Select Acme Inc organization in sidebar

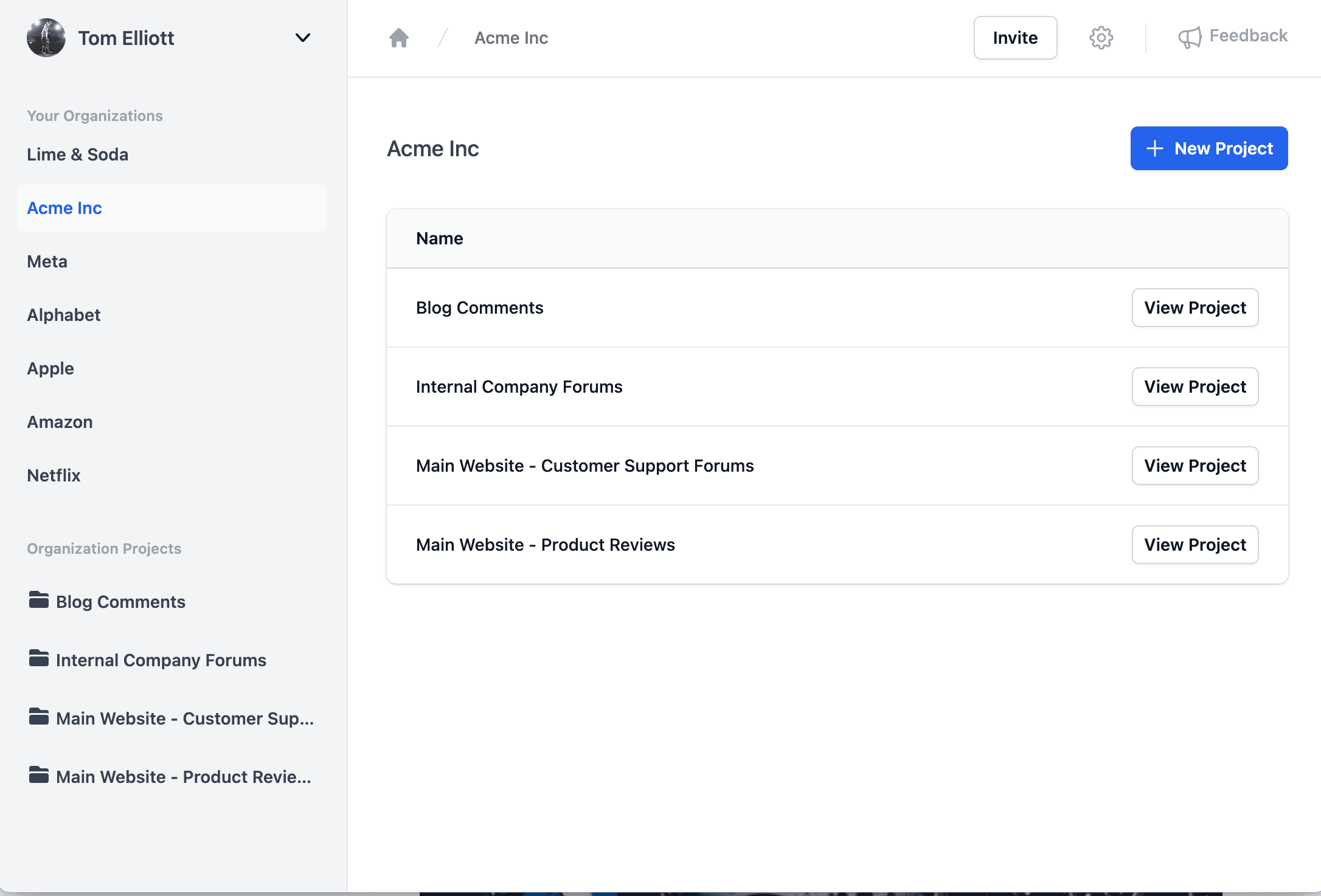pos(172,208)
